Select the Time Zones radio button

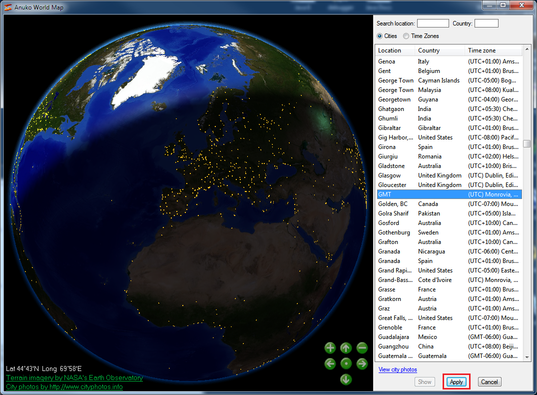(x=406, y=36)
